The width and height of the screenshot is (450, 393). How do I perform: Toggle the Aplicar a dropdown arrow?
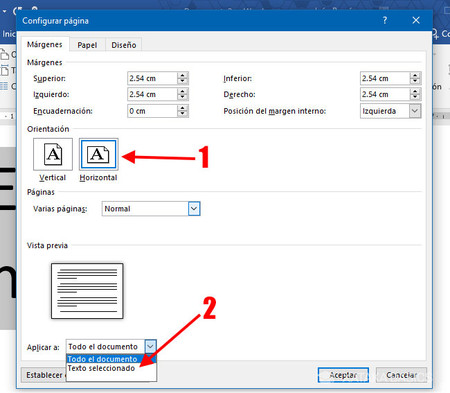151,347
